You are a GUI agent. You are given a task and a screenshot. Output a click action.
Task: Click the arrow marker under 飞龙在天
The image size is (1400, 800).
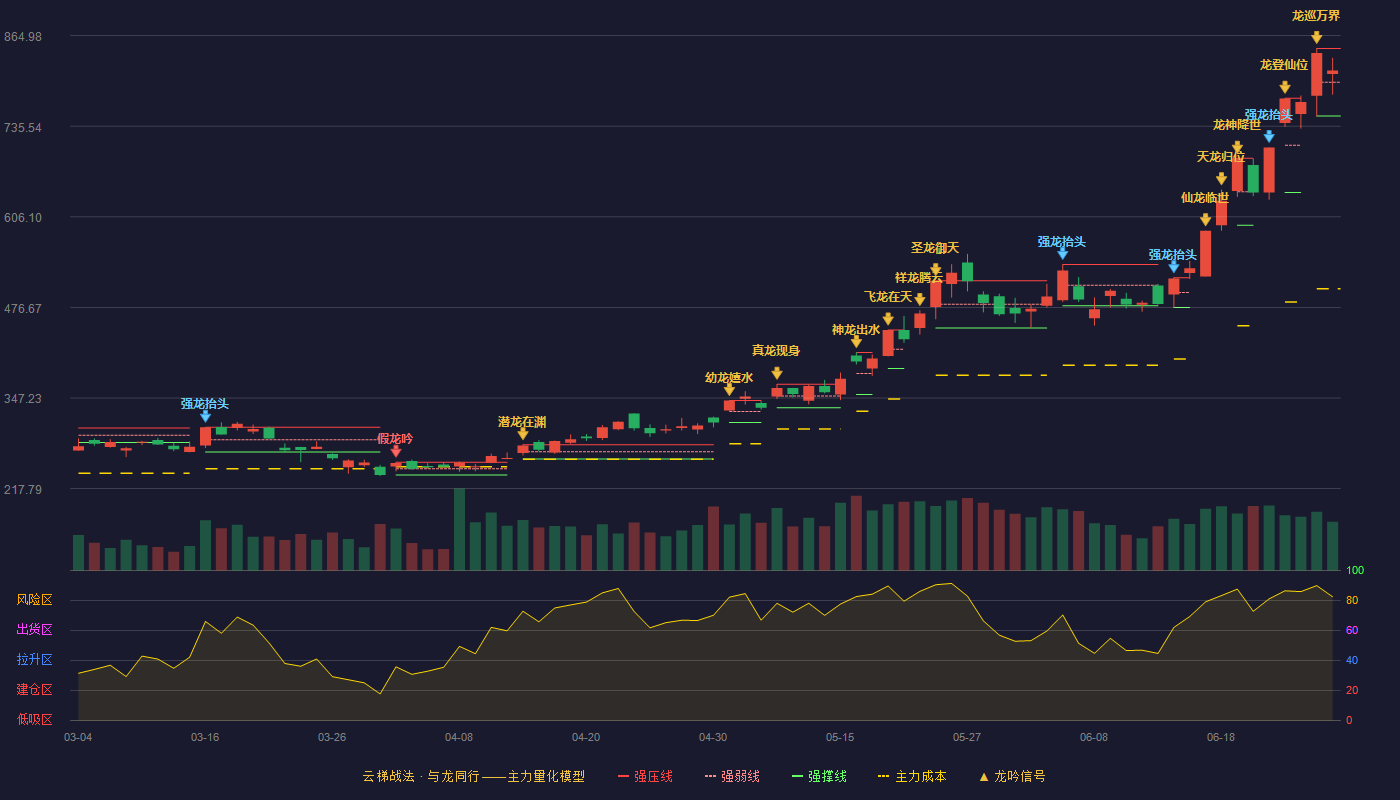tap(888, 320)
